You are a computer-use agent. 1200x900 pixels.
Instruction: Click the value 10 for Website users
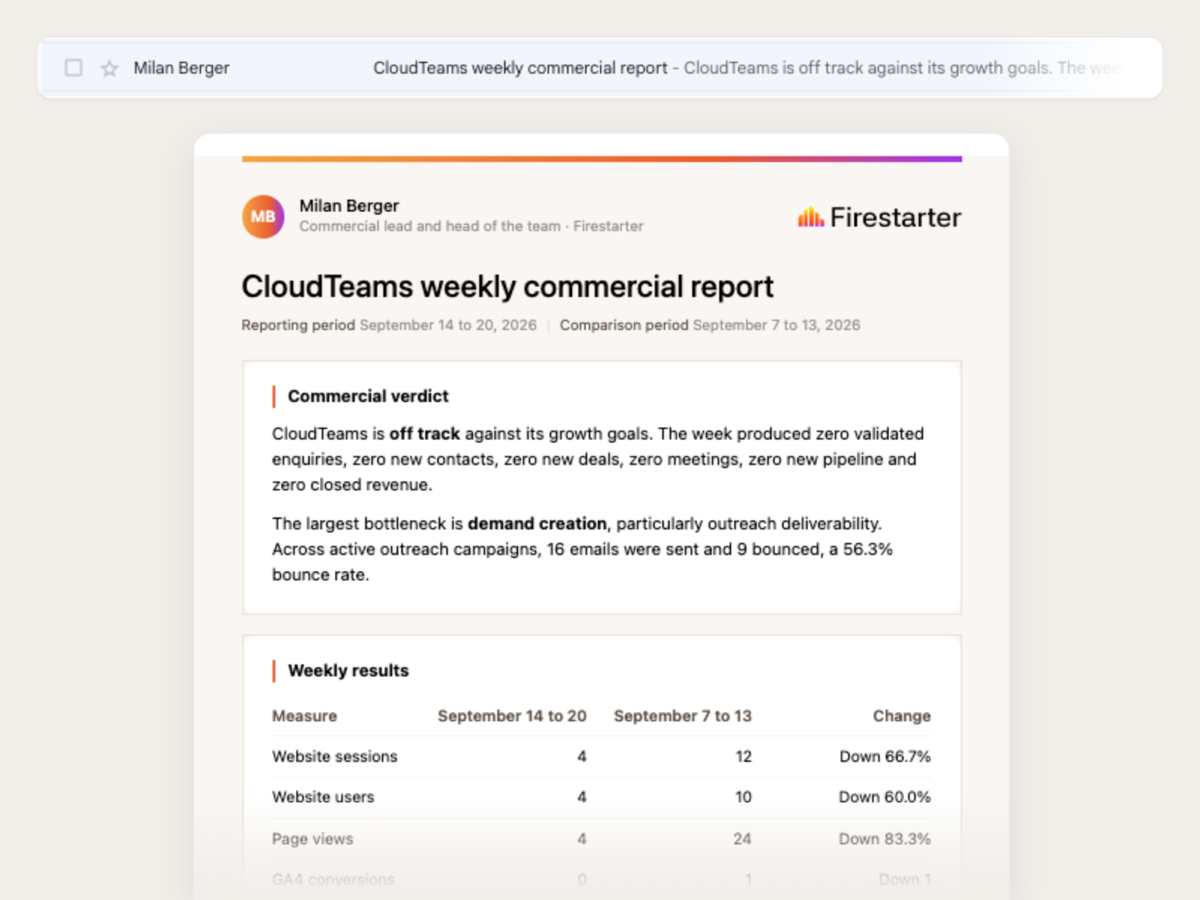coord(743,797)
